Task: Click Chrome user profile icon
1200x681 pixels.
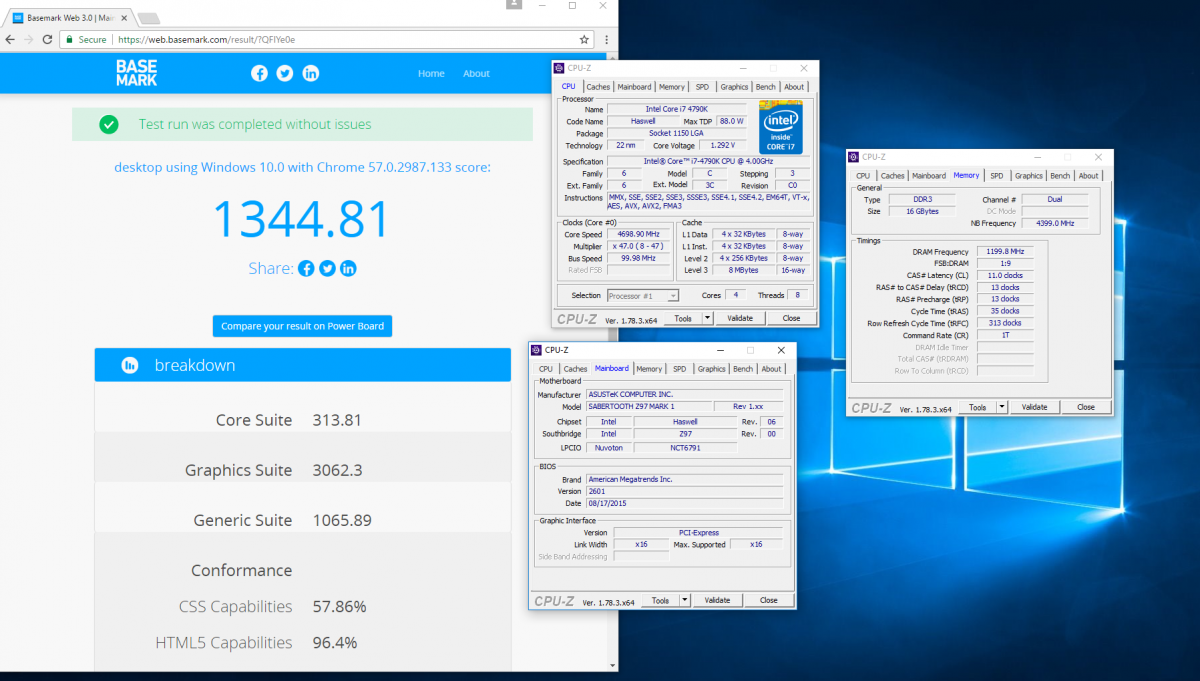Action: (x=514, y=5)
